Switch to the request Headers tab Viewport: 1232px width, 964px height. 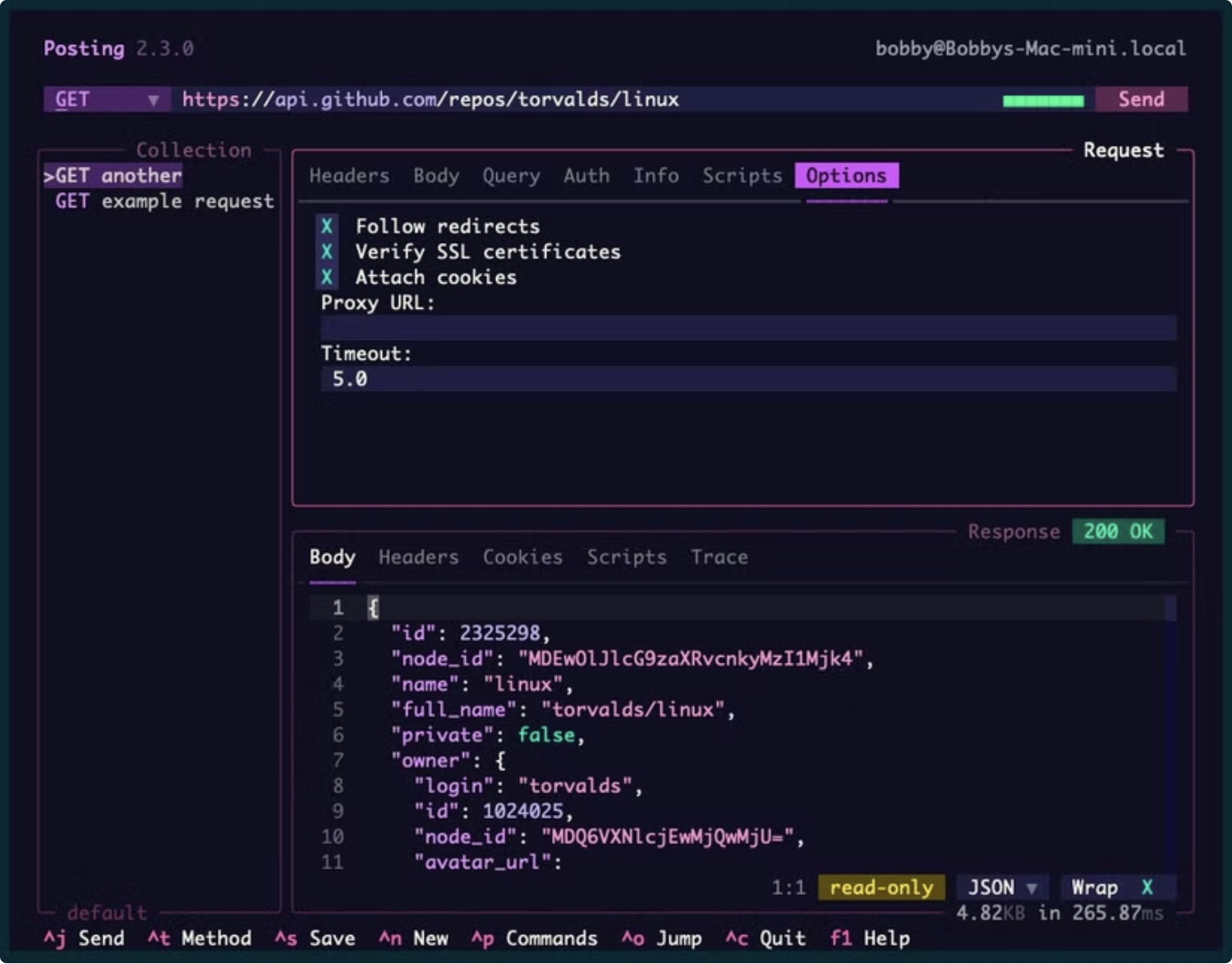pyautogui.click(x=349, y=176)
